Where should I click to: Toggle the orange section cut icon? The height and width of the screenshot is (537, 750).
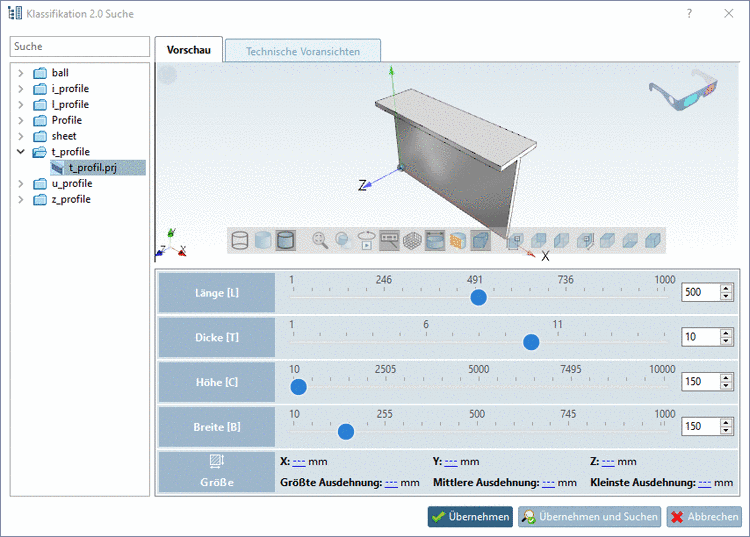(x=458, y=240)
